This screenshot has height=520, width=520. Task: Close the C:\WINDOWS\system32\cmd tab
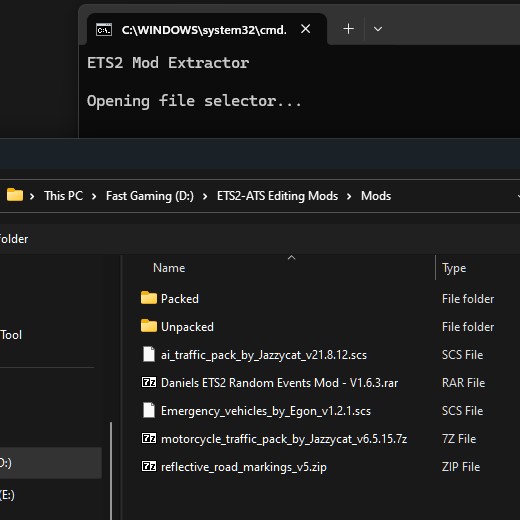click(305, 29)
